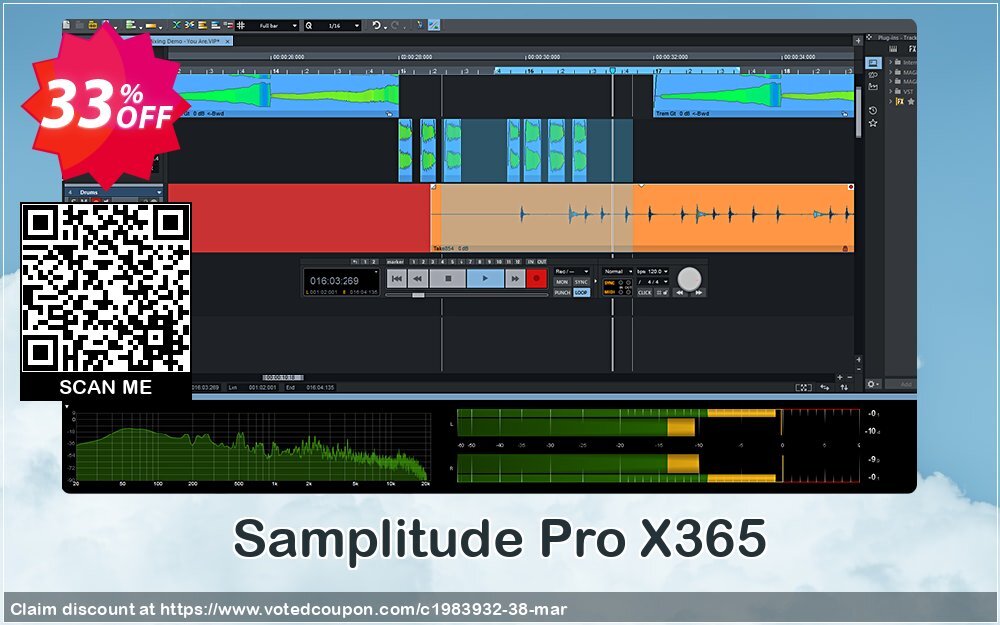Click the Stop transport button
The height and width of the screenshot is (625, 1000).
tap(448, 279)
